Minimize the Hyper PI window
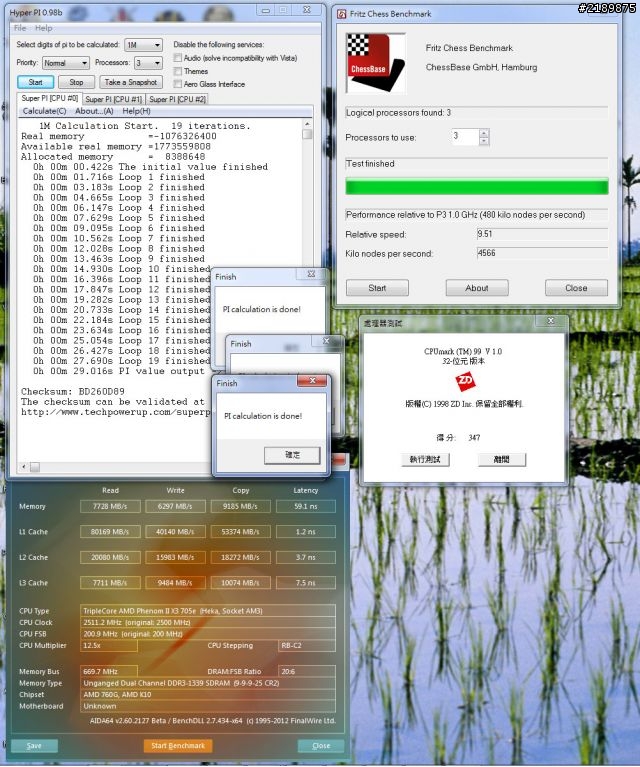 click(266, 10)
